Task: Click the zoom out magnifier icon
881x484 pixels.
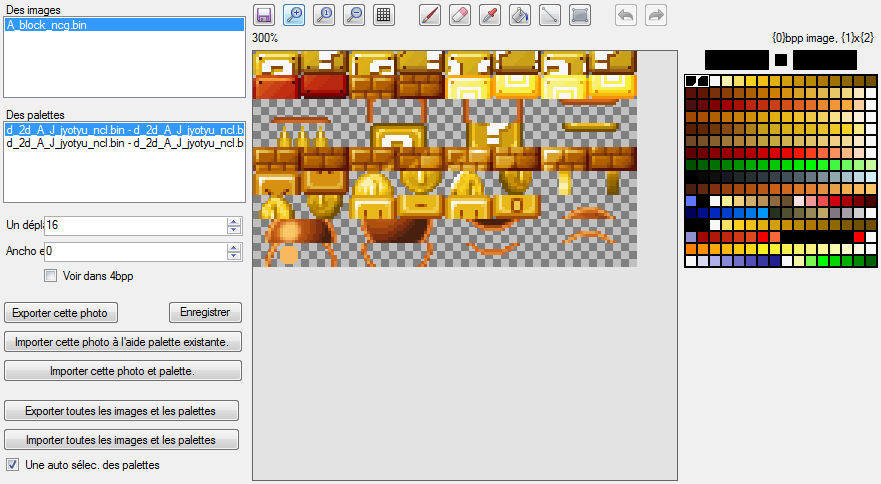Action: coord(354,15)
